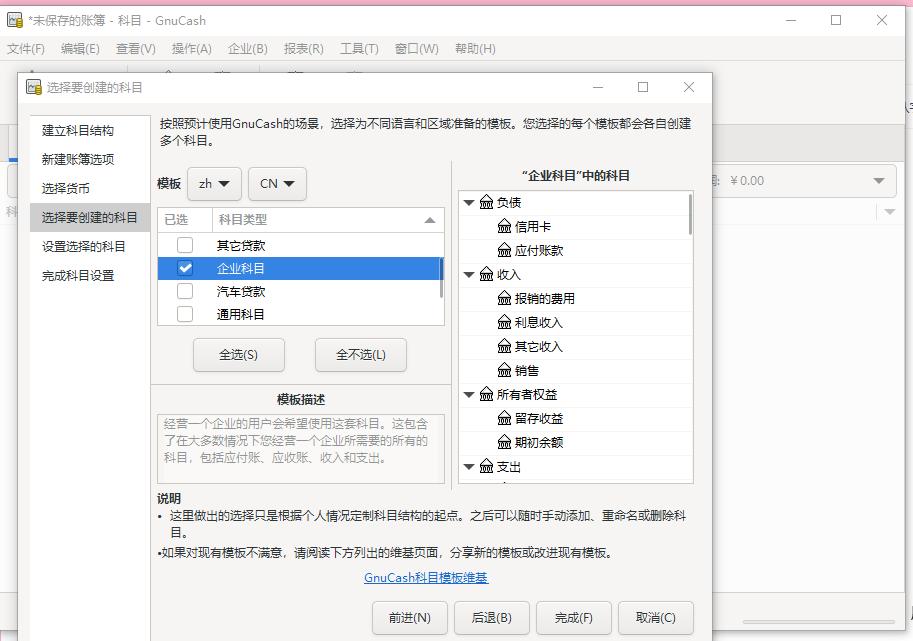Click 后退(B) to go back

tap(491, 618)
